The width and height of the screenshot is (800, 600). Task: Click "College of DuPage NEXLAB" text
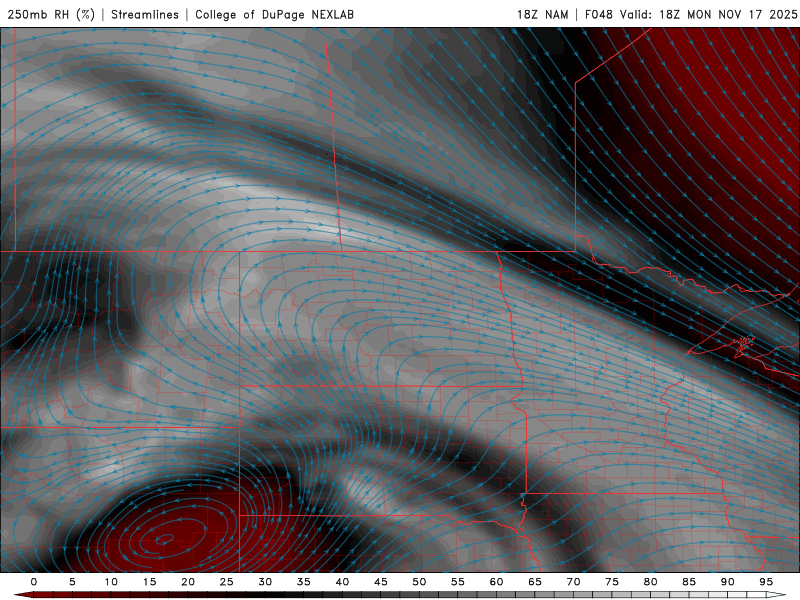pos(274,14)
